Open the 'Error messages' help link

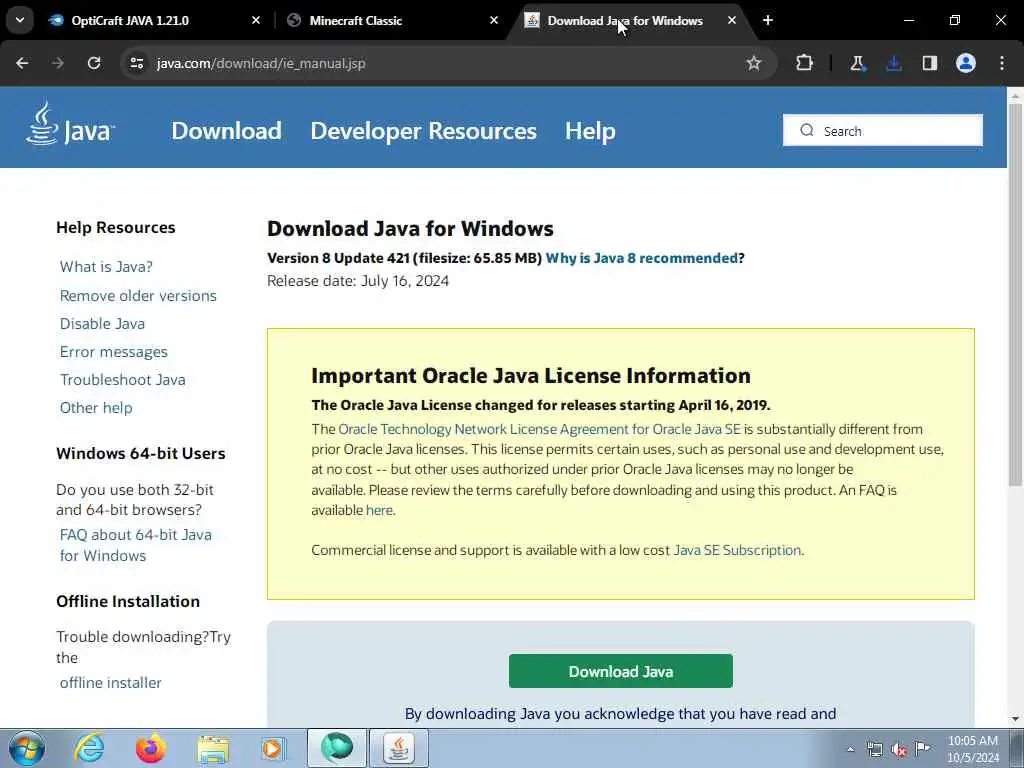tap(114, 351)
